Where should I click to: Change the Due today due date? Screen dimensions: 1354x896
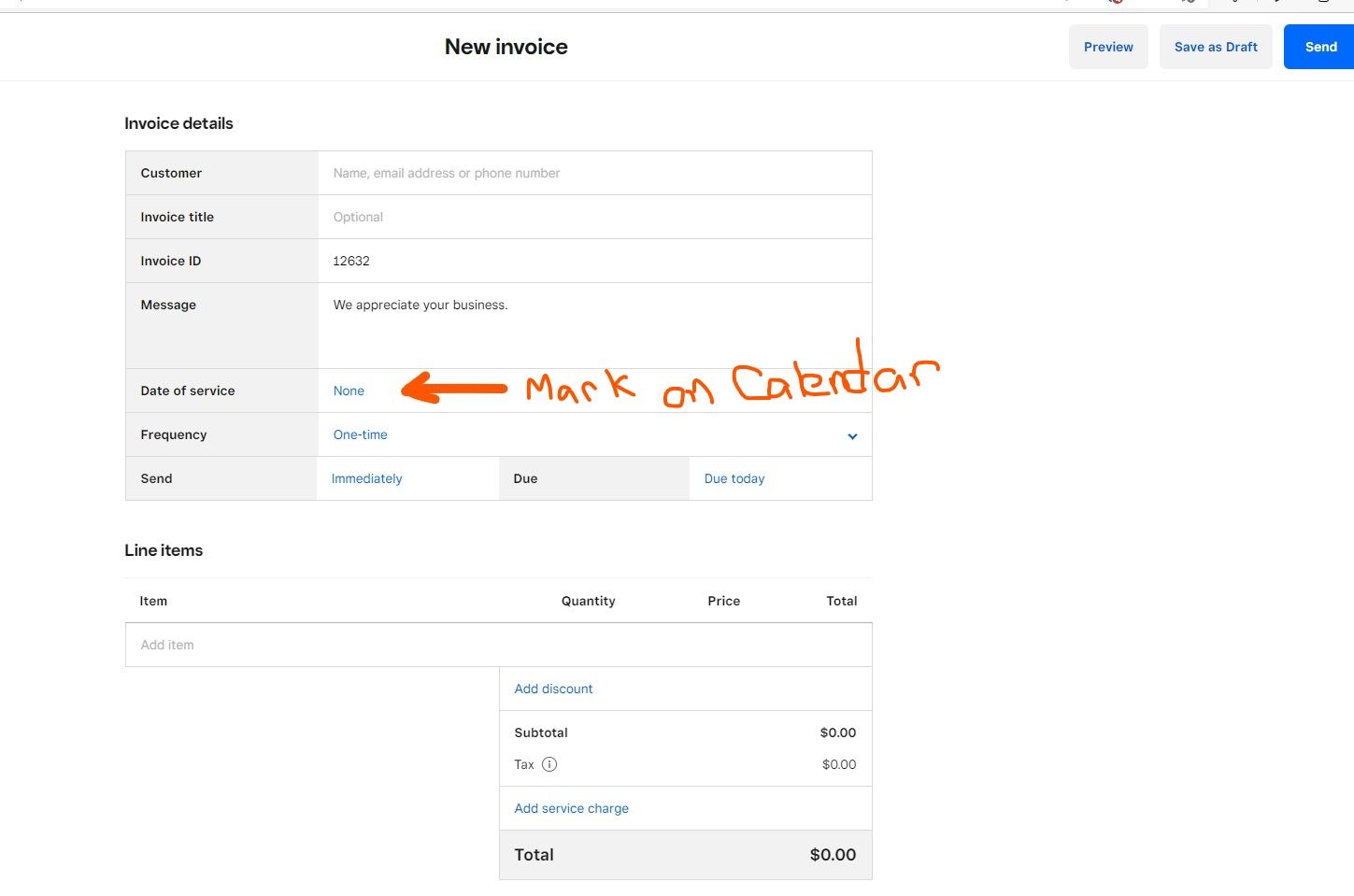tap(734, 477)
